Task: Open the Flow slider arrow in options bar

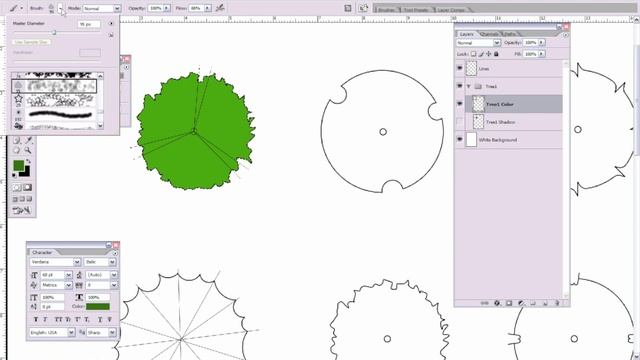Action: (x=207, y=8)
